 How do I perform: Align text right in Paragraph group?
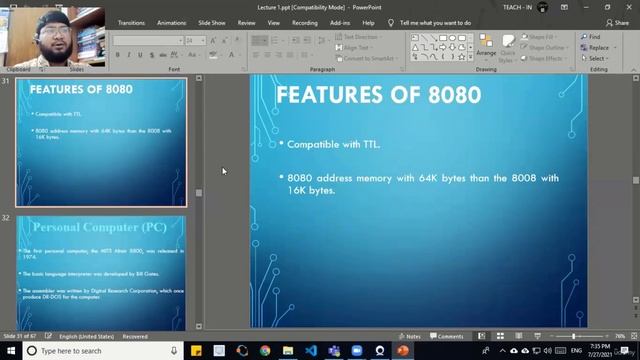pos(279,55)
